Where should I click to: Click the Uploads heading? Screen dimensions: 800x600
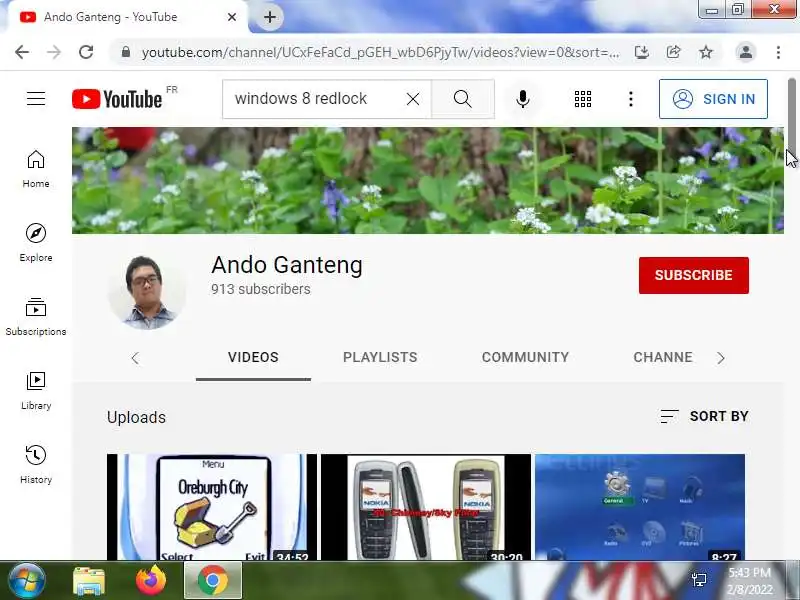136,417
